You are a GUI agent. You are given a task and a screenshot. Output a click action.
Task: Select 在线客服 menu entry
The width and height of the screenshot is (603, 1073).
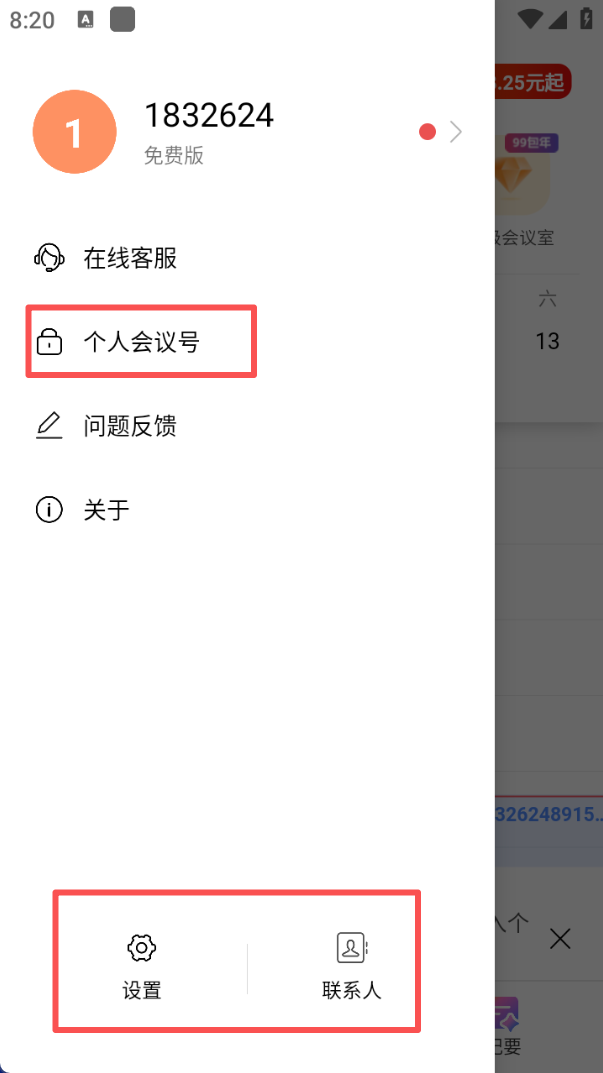tap(130, 258)
